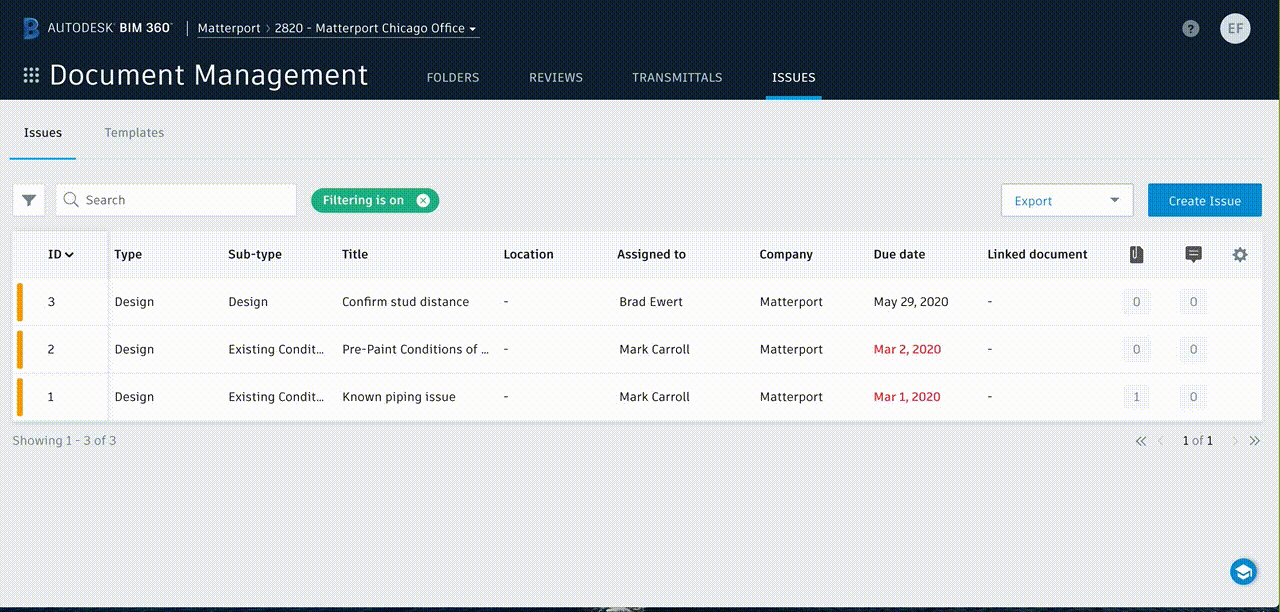Open the EF user profile avatar
This screenshot has width=1280, height=612.
click(x=1236, y=28)
